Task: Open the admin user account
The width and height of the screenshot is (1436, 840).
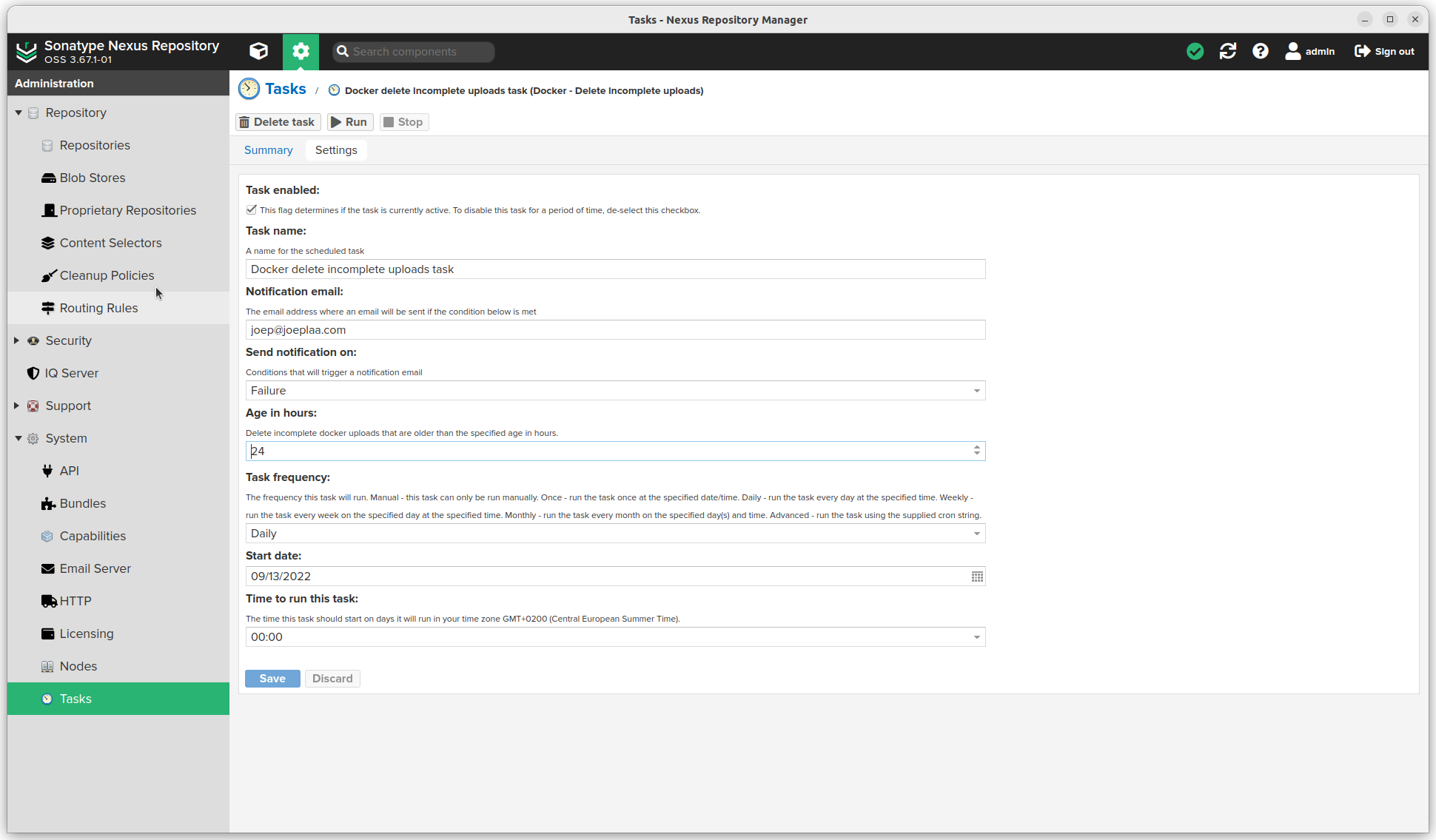Action: [x=1310, y=51]
